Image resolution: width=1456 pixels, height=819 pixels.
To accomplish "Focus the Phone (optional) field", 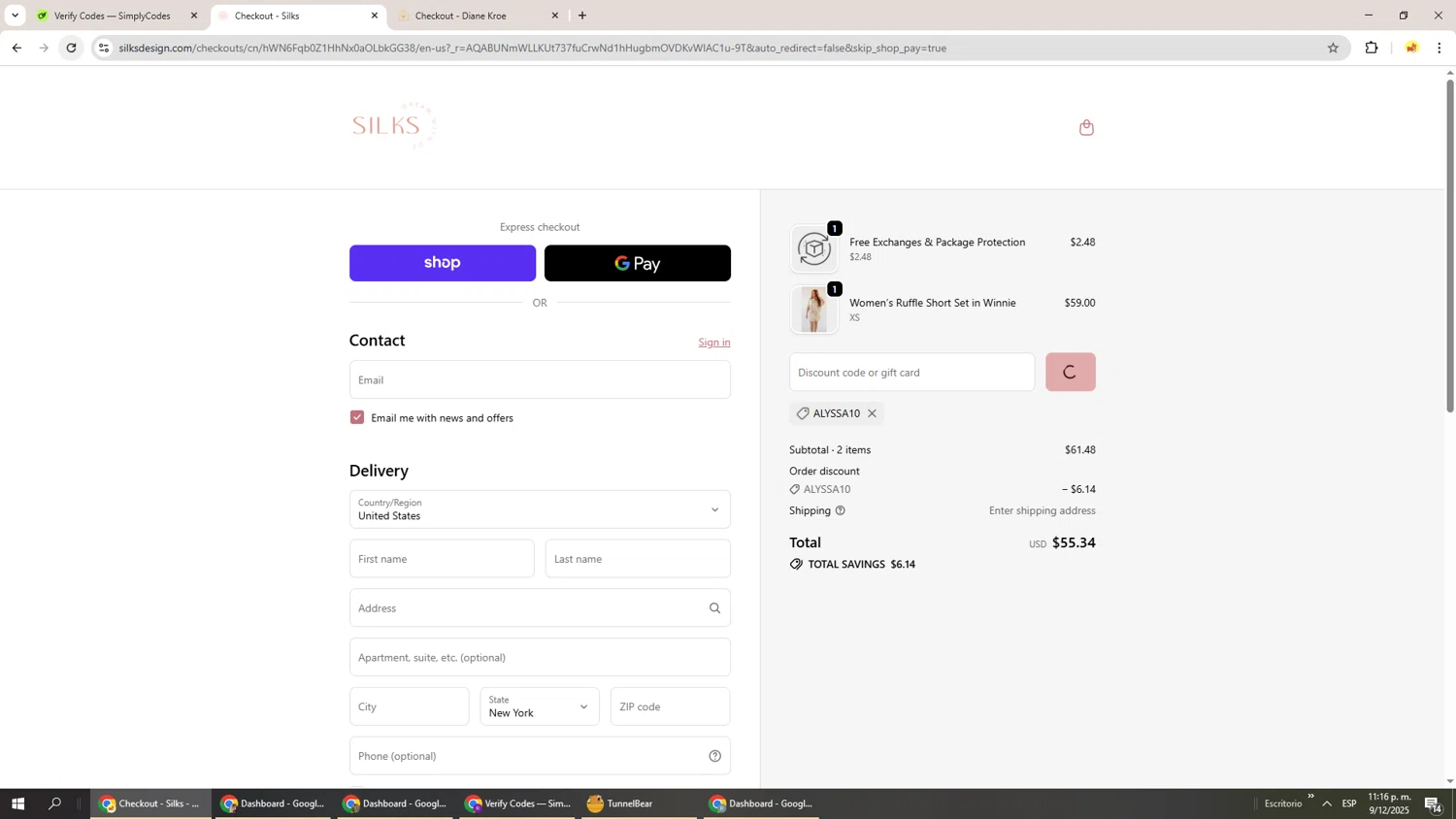I will point(540,756).
